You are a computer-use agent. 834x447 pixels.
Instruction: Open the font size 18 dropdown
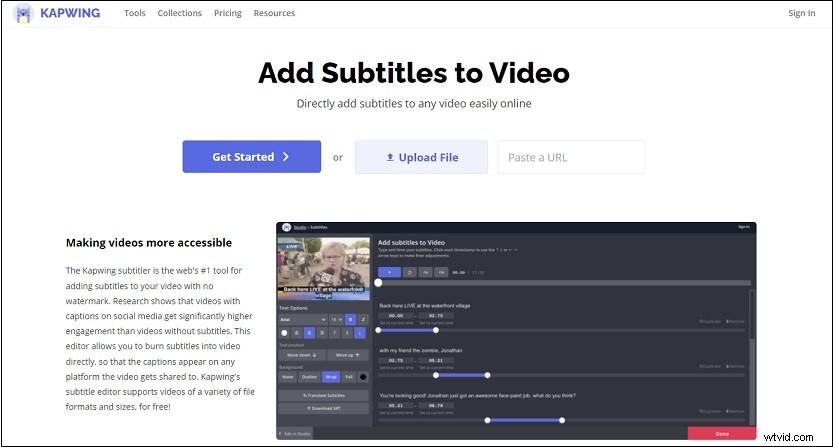click(336, 319)
